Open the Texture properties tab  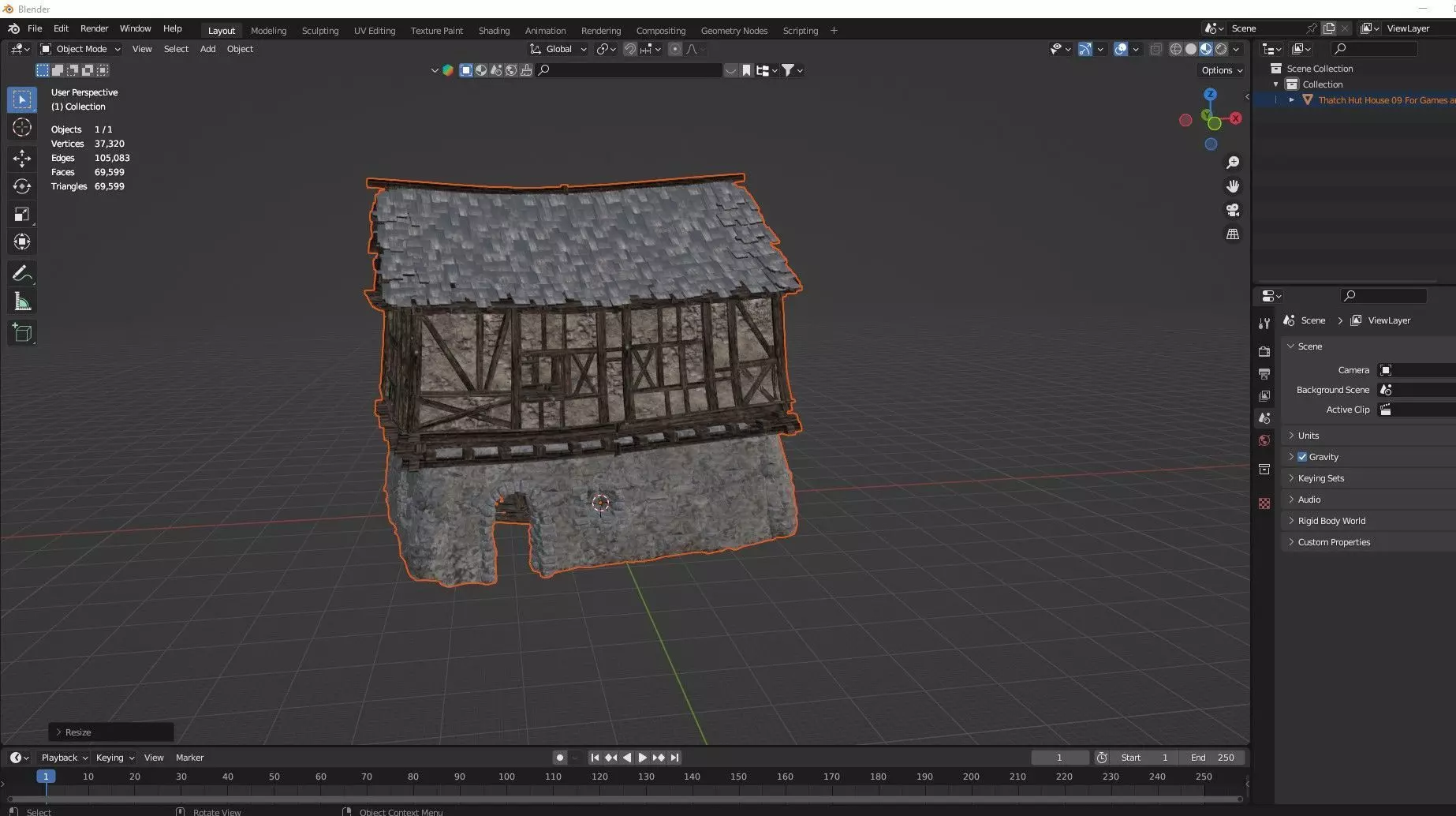tap(1264, 503)
